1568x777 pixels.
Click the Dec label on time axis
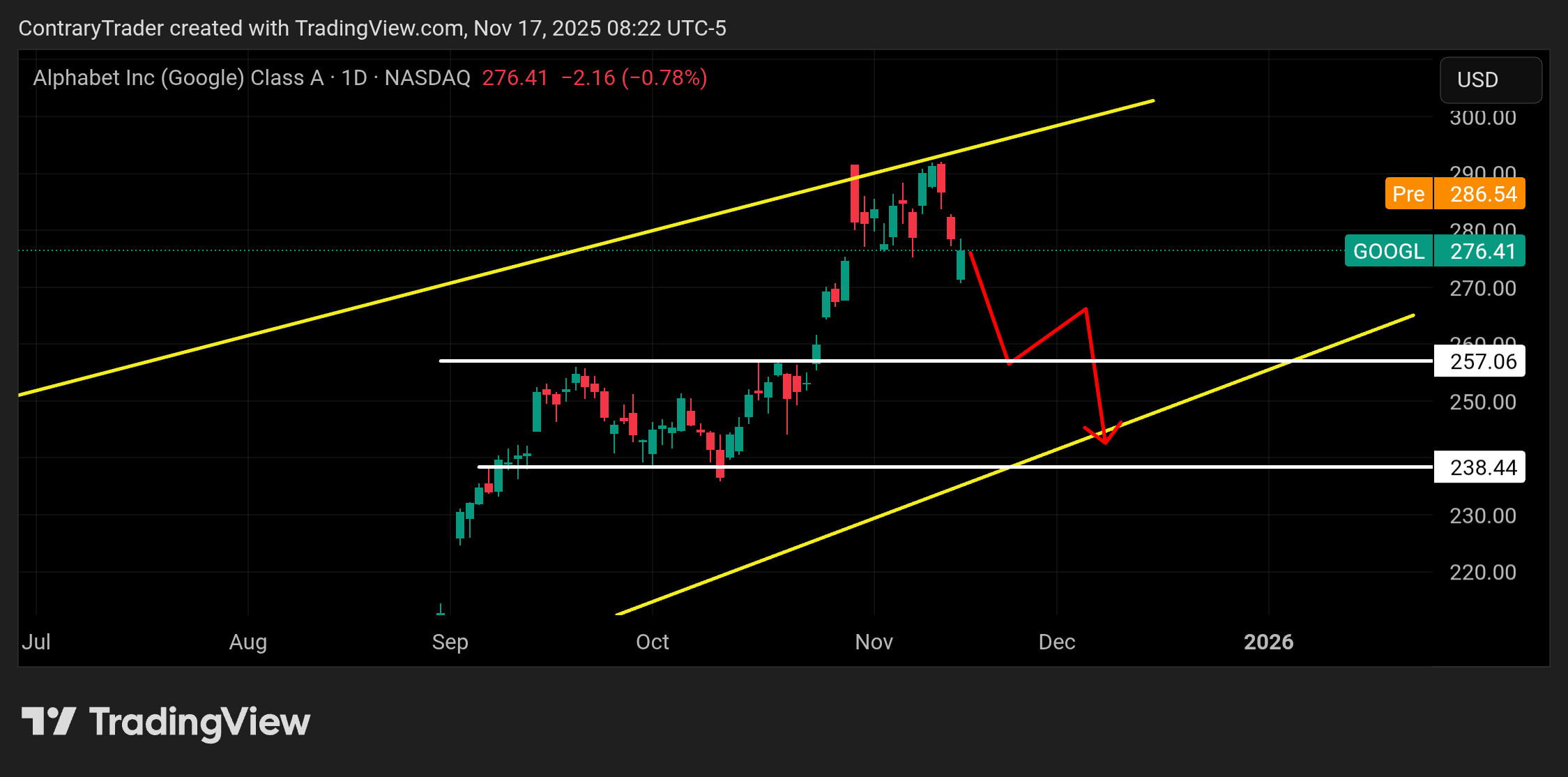pyautogui.click(x=1056, y=642)
